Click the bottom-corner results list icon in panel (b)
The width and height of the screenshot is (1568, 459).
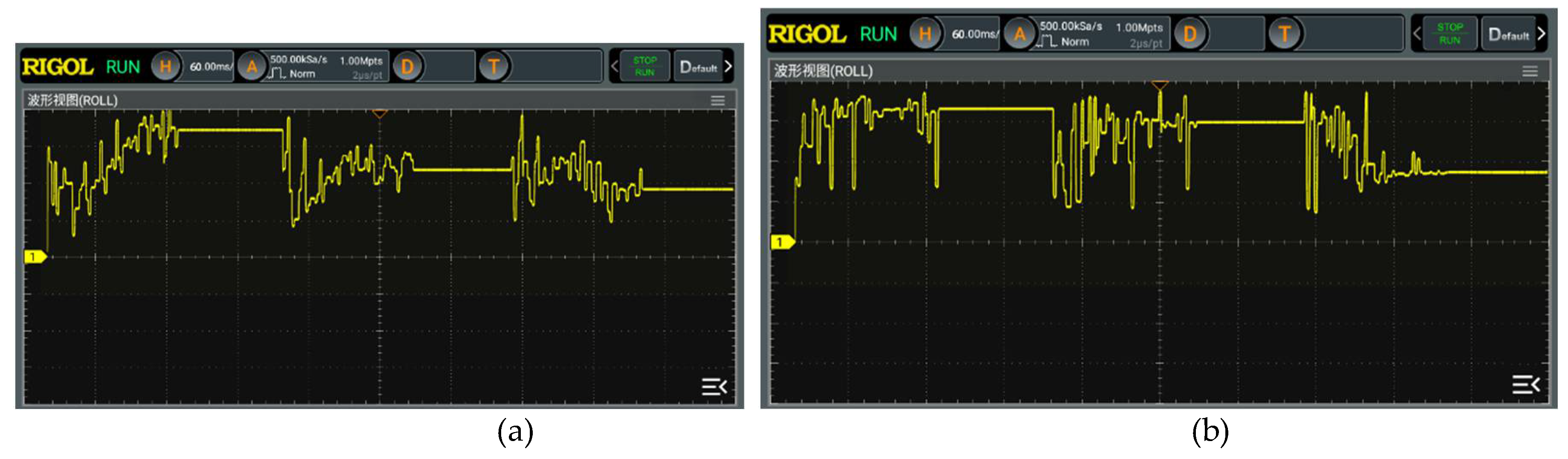(x=1525, y=385)
